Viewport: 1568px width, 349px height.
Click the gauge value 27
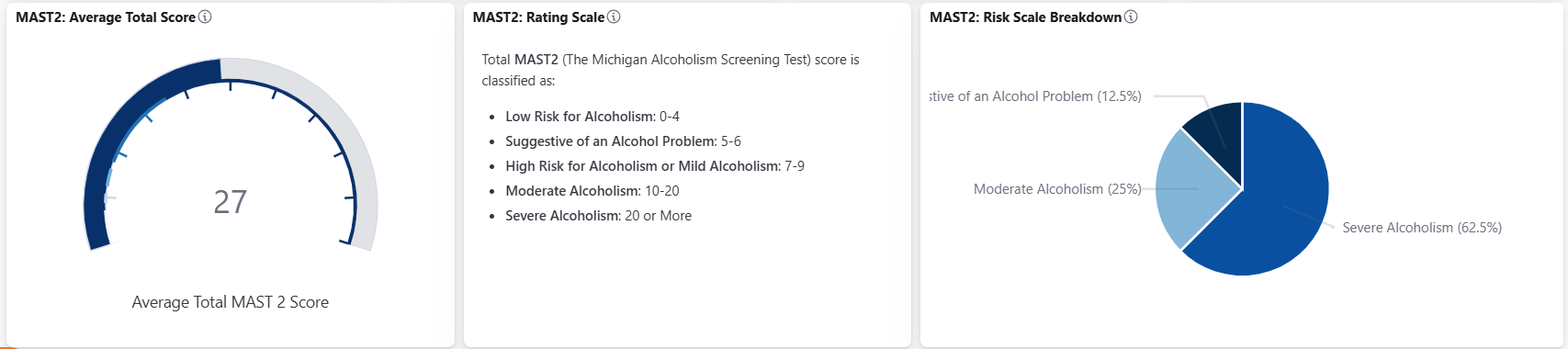coord(230,202)
